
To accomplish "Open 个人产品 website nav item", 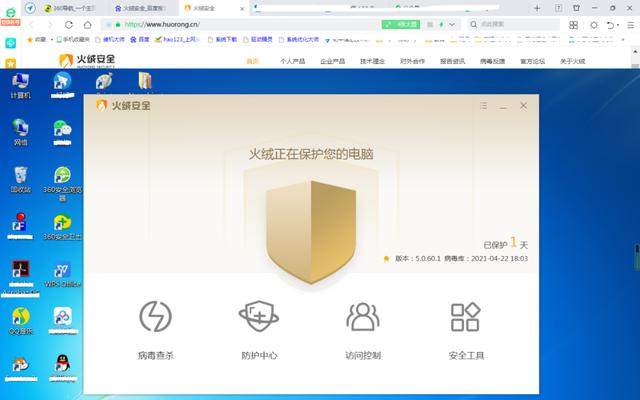I will pos(292,61).
